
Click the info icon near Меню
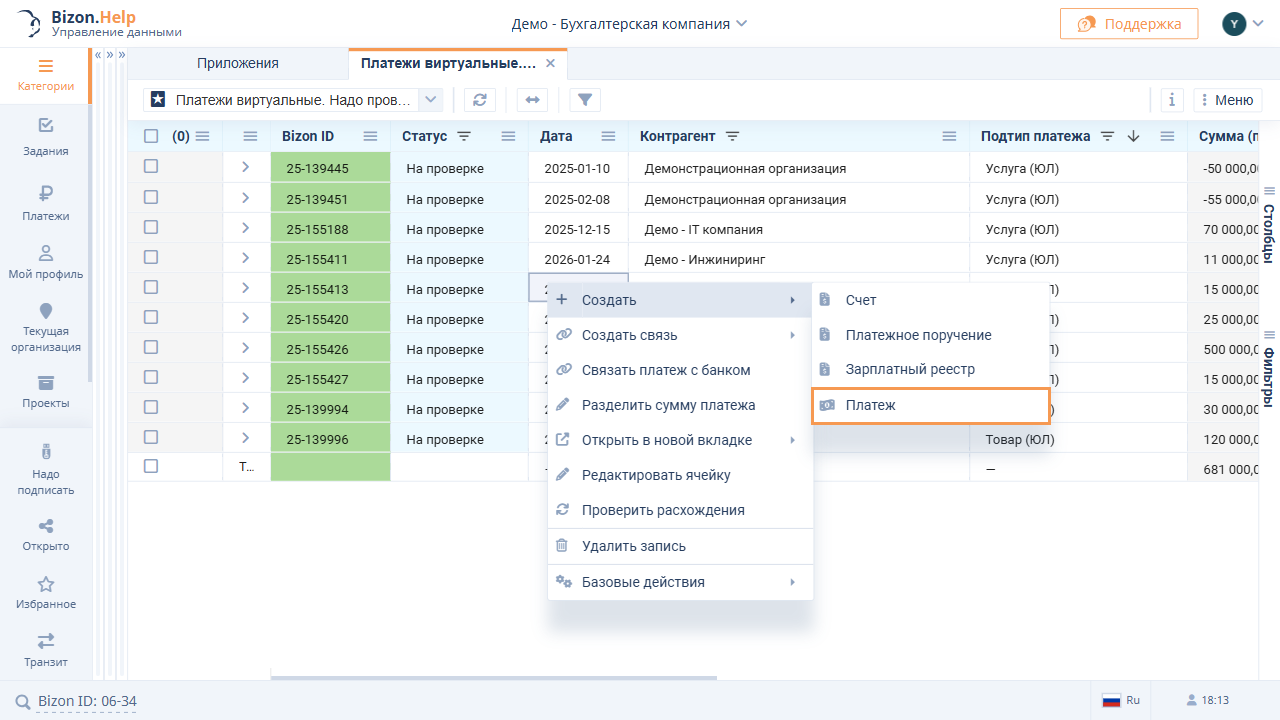(1172, 100)
